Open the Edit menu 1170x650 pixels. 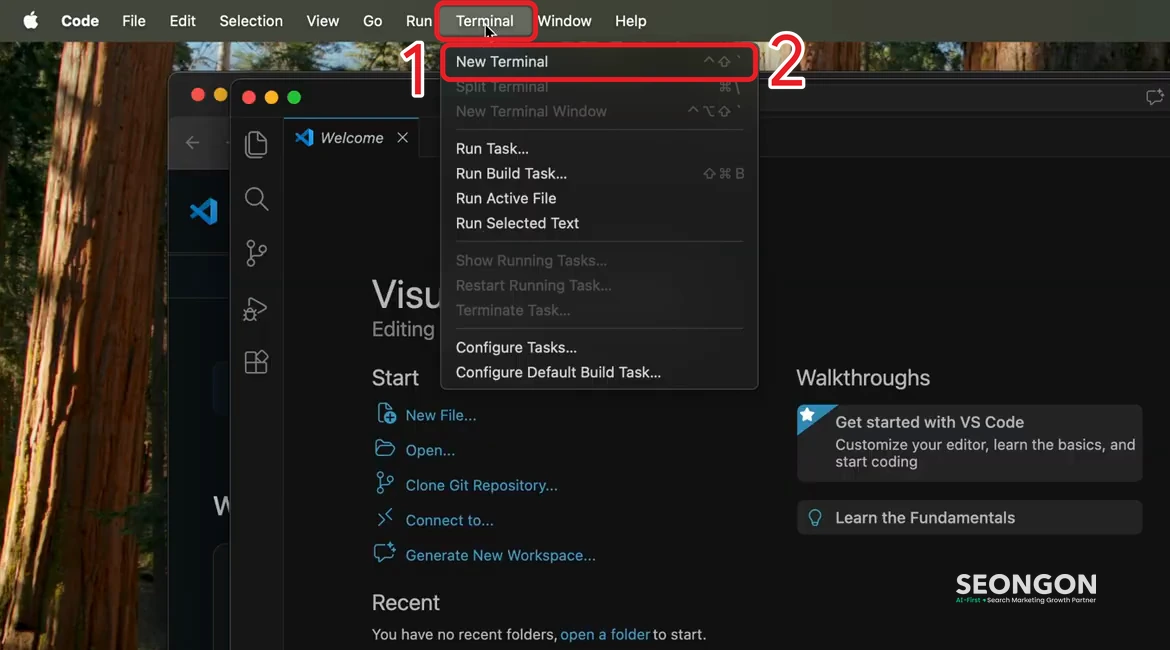[182, 21]
